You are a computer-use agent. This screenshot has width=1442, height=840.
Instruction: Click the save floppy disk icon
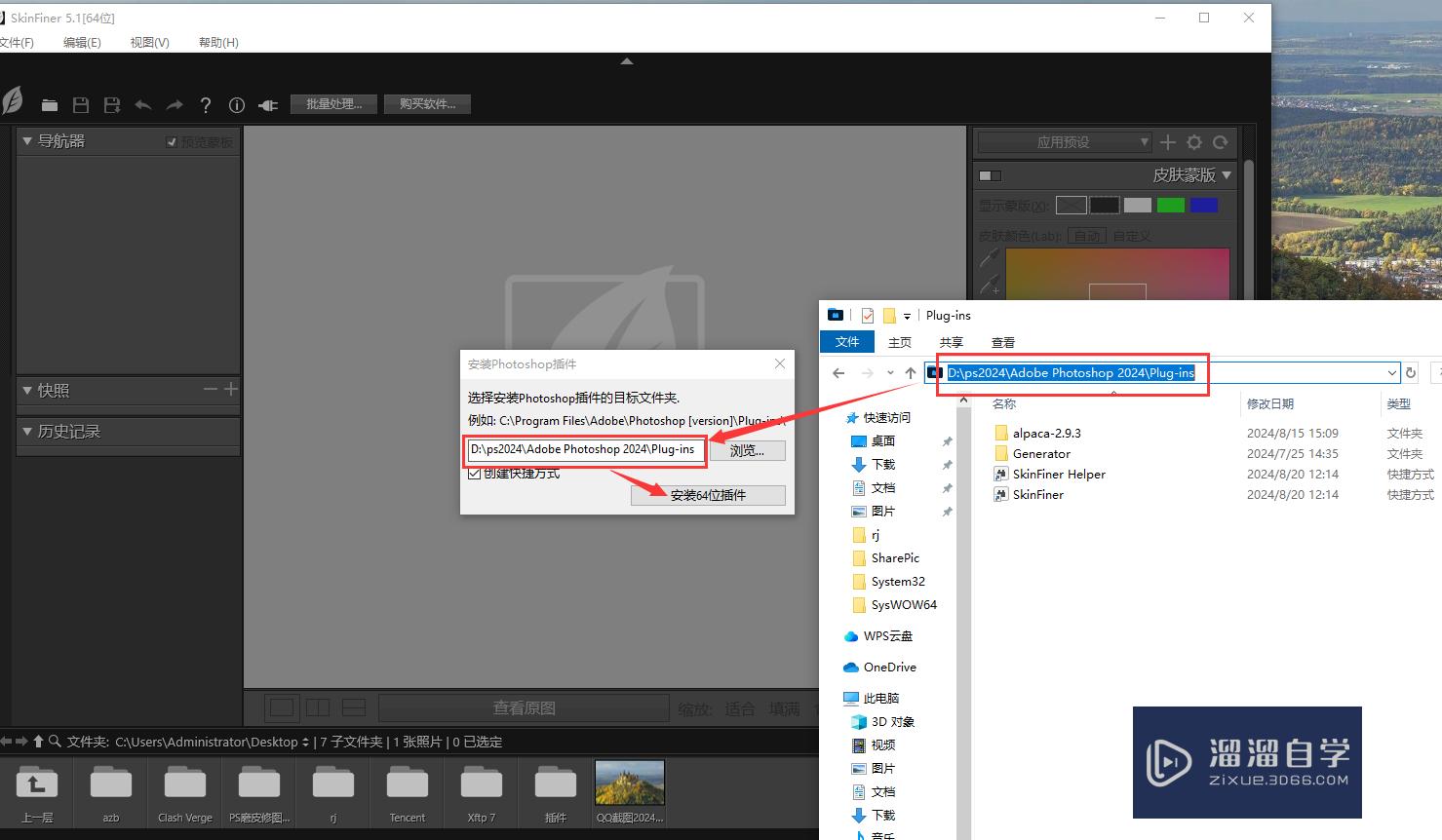pos(81,105)
